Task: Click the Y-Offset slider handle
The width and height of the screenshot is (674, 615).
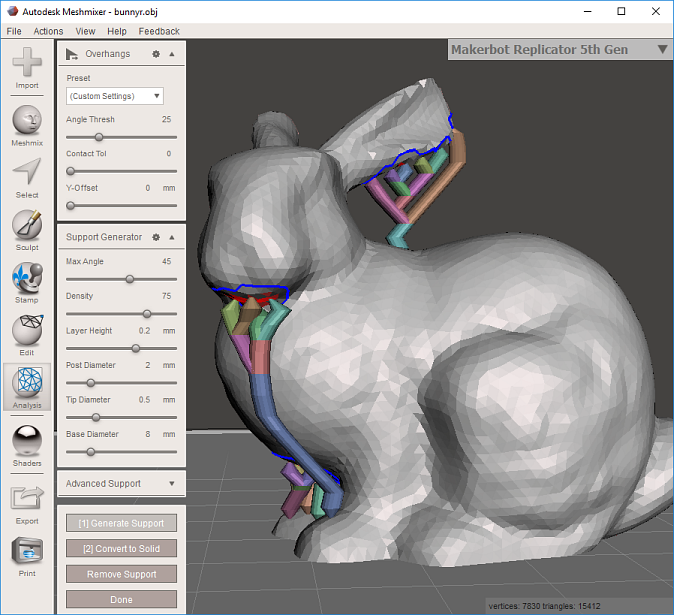Action: [x=71, y=205]
